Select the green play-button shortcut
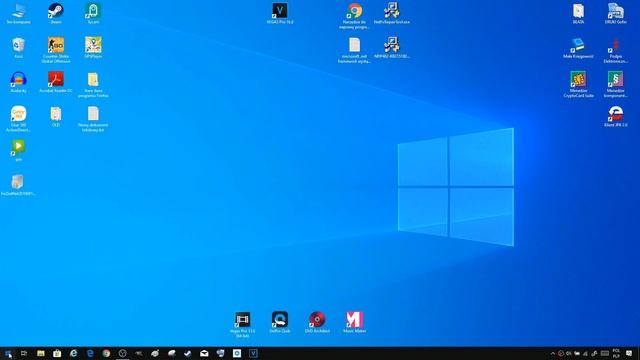 [18, 150]
